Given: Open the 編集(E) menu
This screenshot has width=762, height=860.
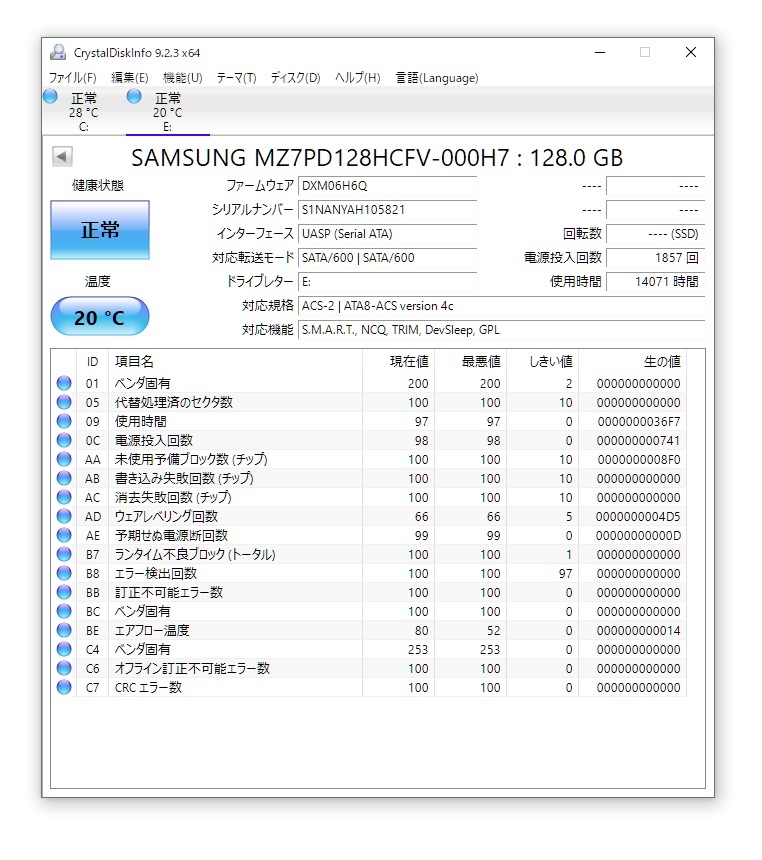Looking at the screenshot, I should click(x=130, y=78).
